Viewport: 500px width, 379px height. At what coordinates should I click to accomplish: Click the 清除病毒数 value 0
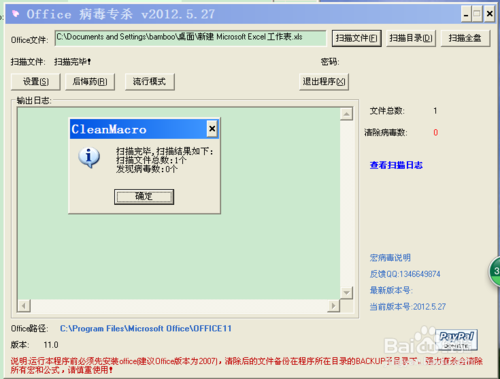coord(435,133)
